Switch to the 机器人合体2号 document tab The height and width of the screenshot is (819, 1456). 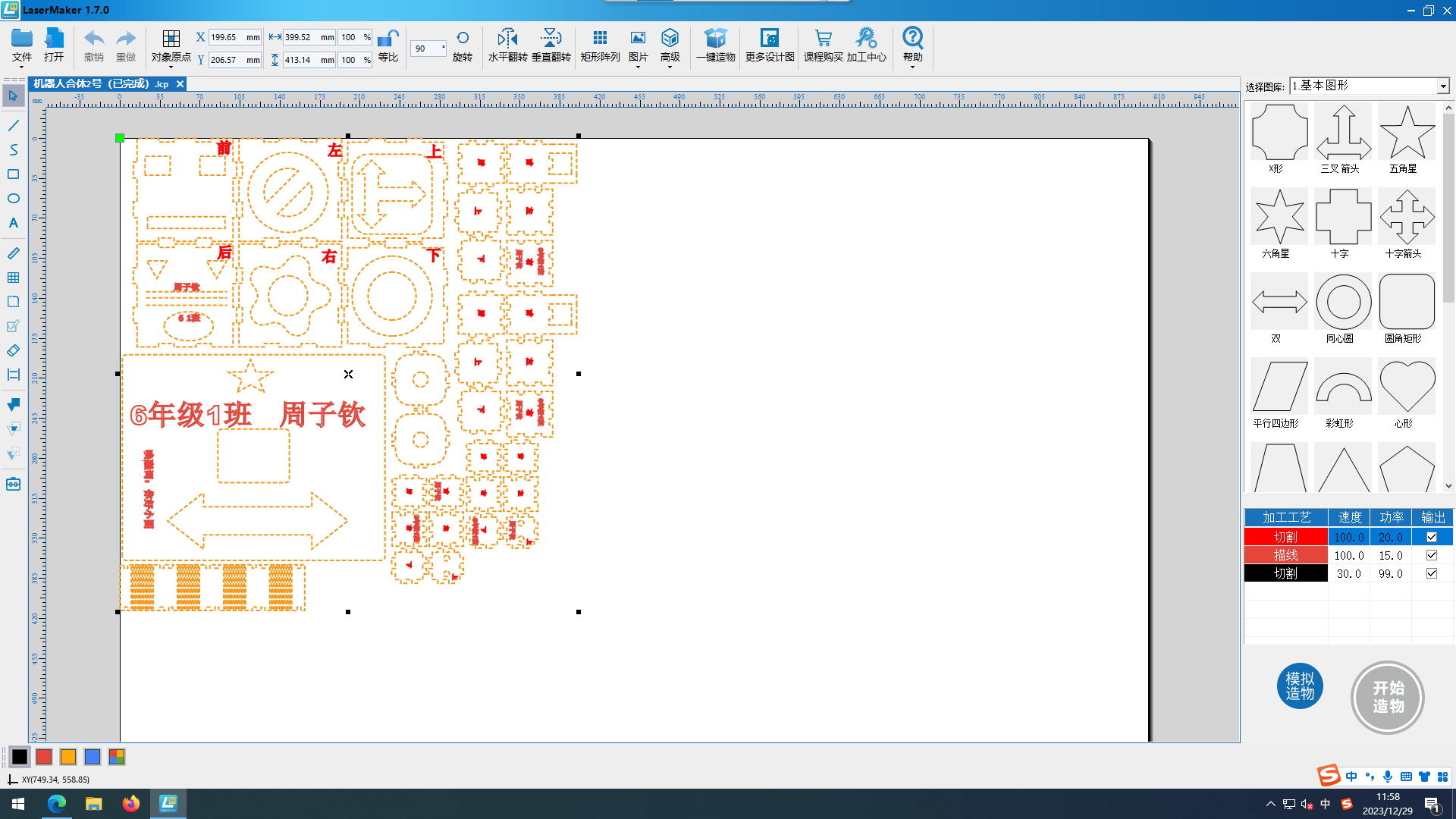[101, 83]
